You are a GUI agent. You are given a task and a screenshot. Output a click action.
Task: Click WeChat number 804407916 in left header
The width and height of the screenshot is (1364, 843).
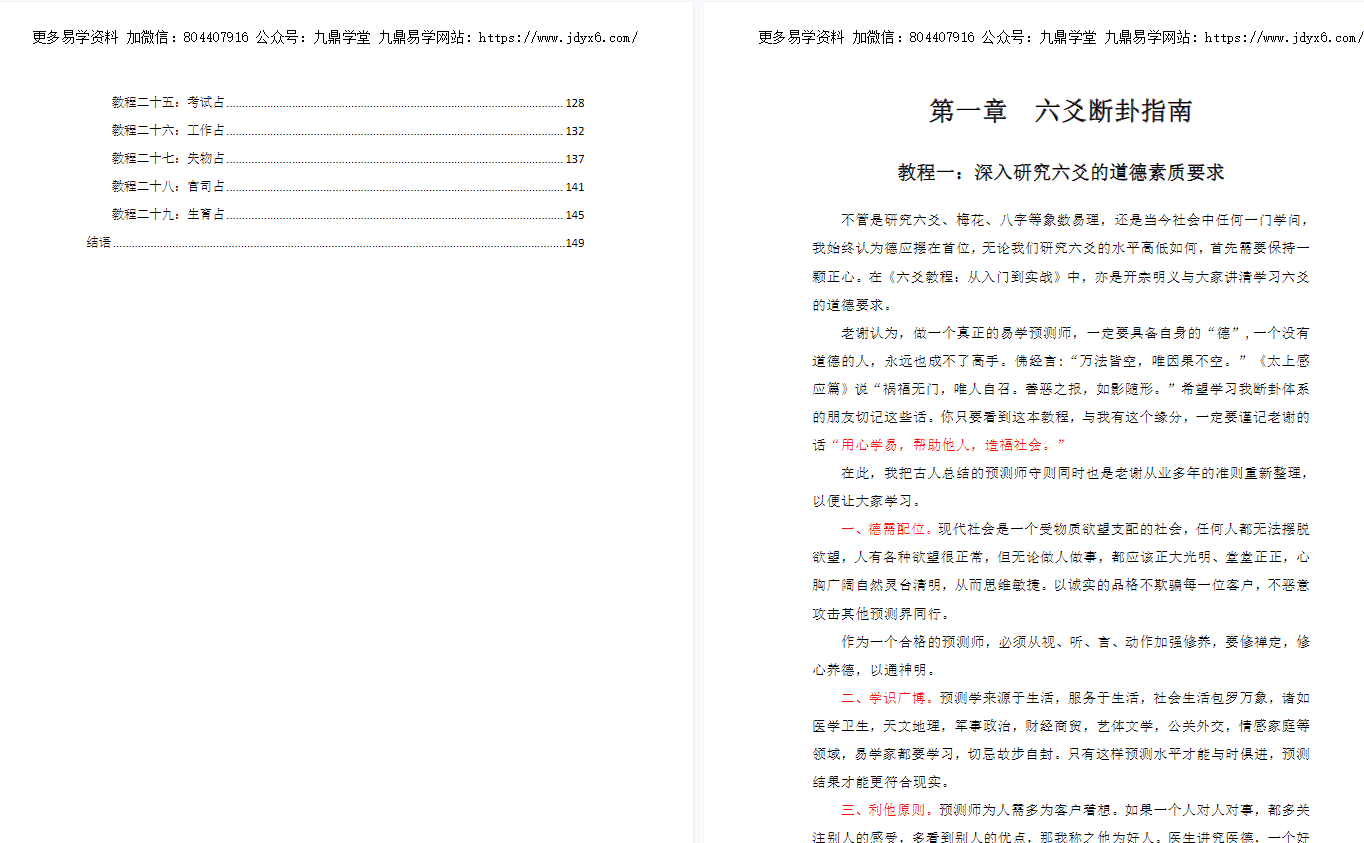pos(216,38)
